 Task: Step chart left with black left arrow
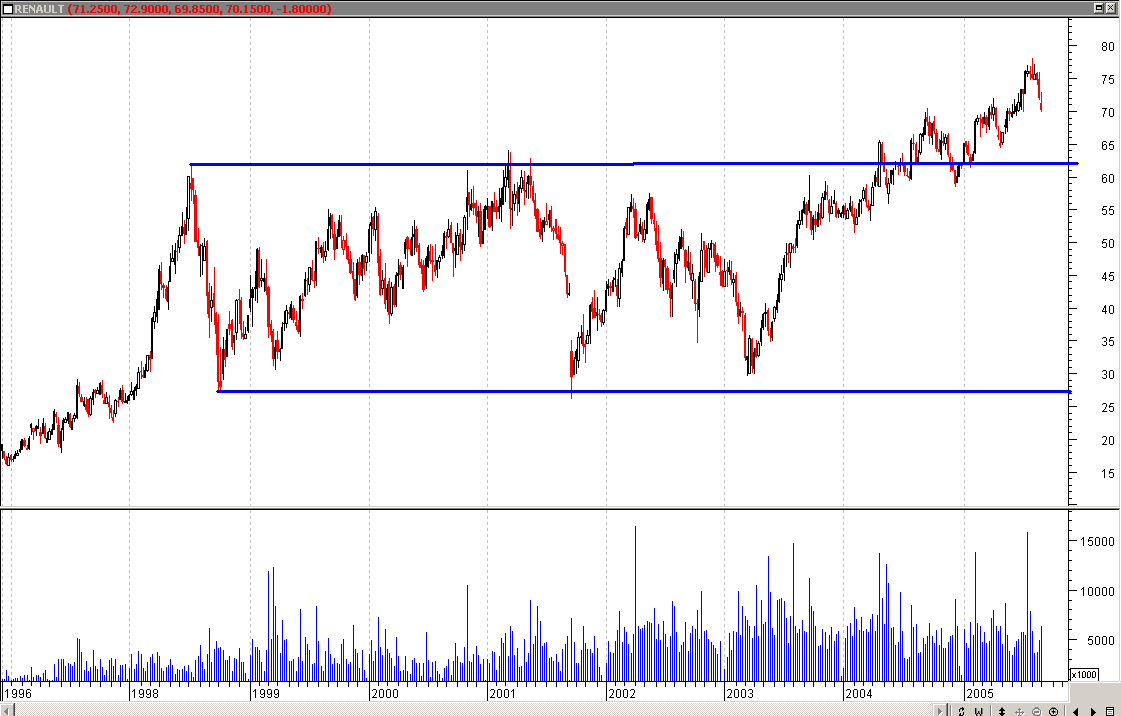click(x=1076, y=711)
